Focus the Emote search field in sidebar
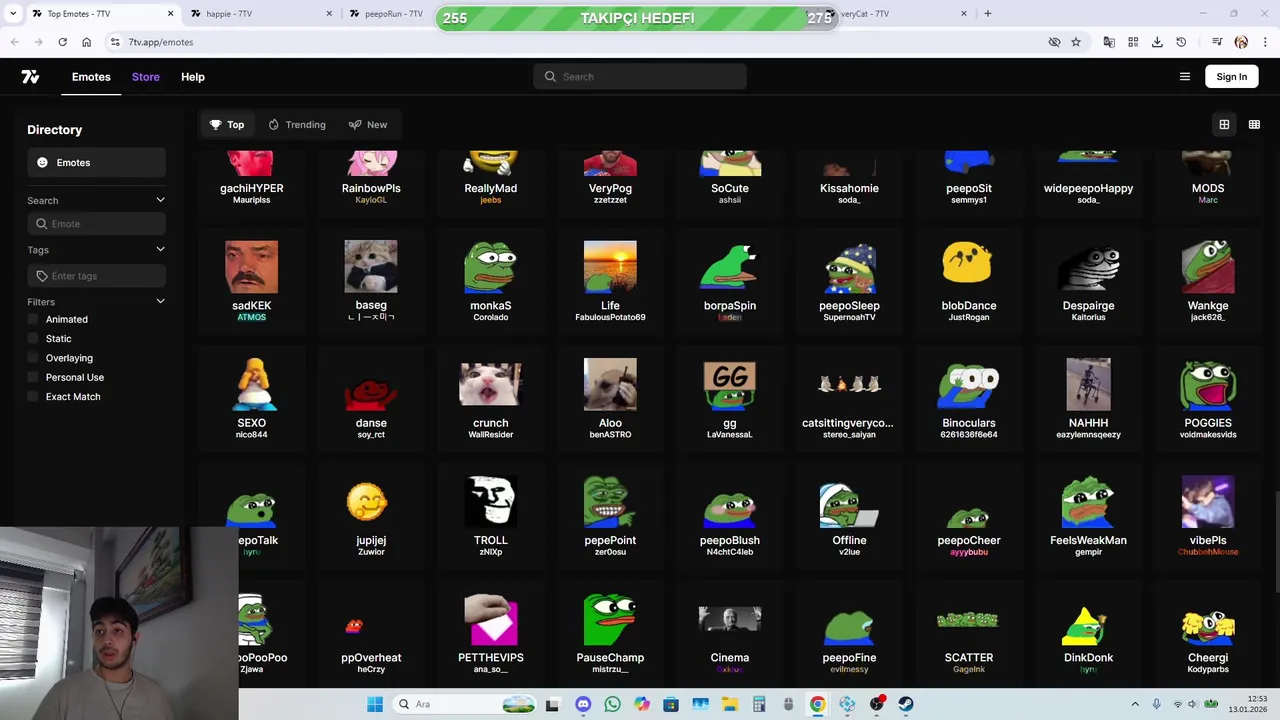 tap(96, 224)
